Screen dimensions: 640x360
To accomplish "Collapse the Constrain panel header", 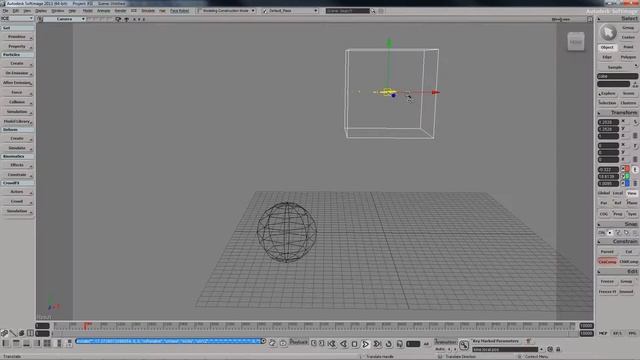I will 618,242.
